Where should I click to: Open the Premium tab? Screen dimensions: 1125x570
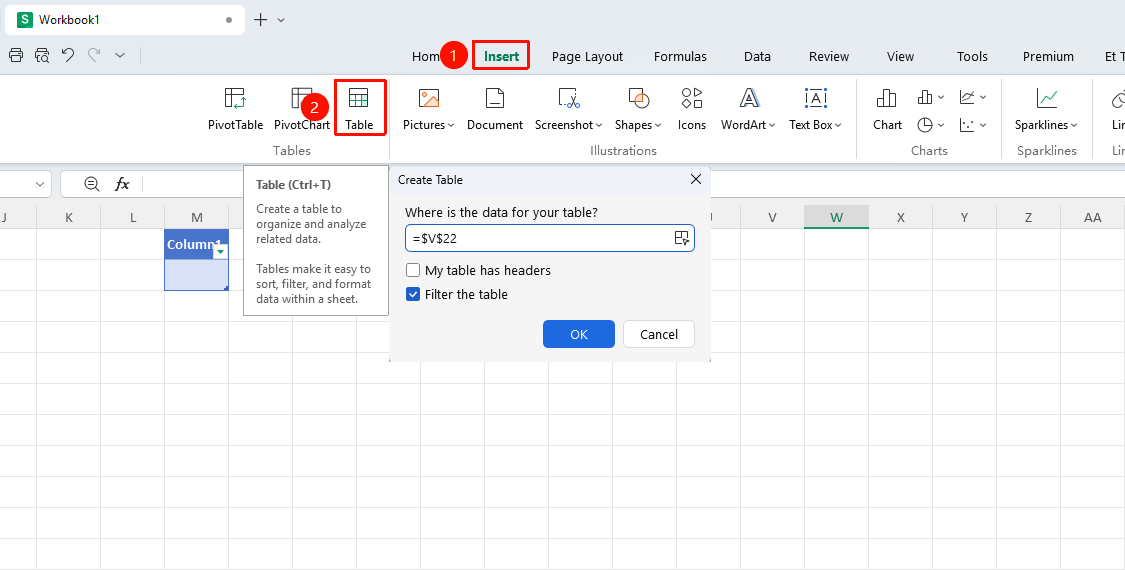pyautogui.click(x=1048, y=56)
